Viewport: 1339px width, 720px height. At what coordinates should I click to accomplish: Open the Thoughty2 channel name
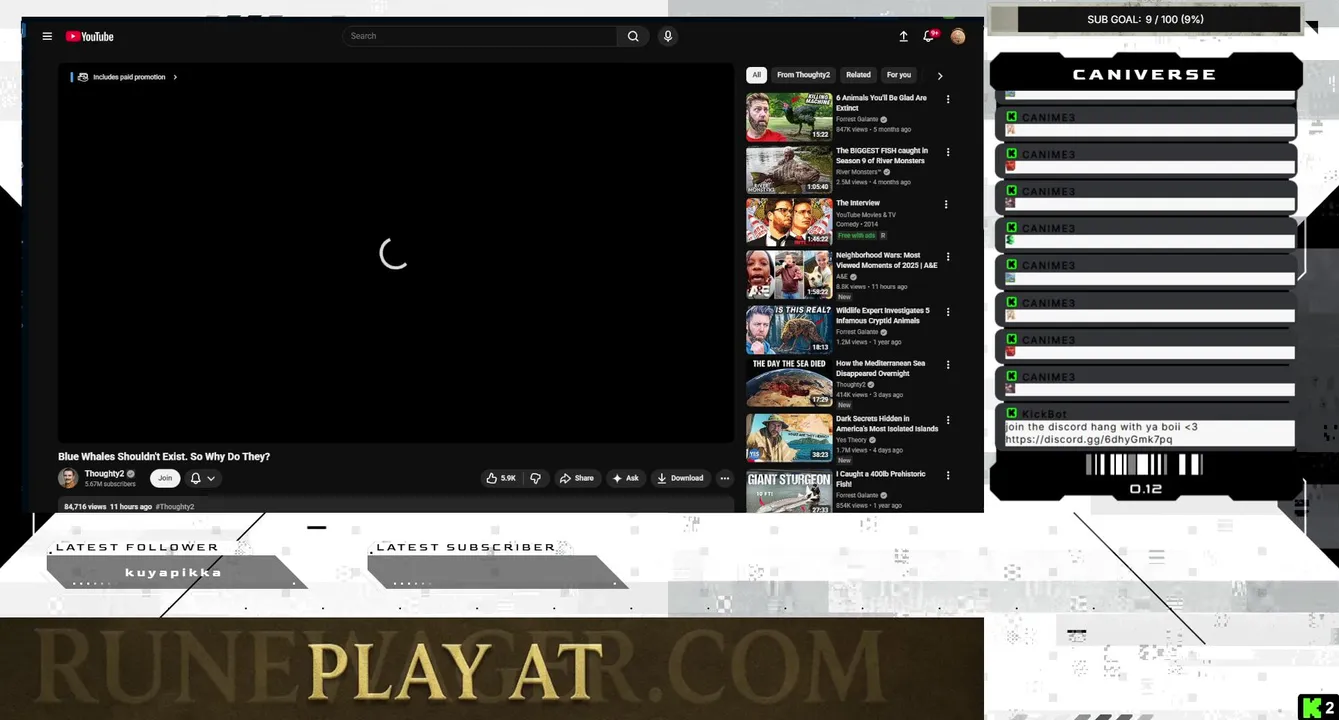(x=104, y=473)
